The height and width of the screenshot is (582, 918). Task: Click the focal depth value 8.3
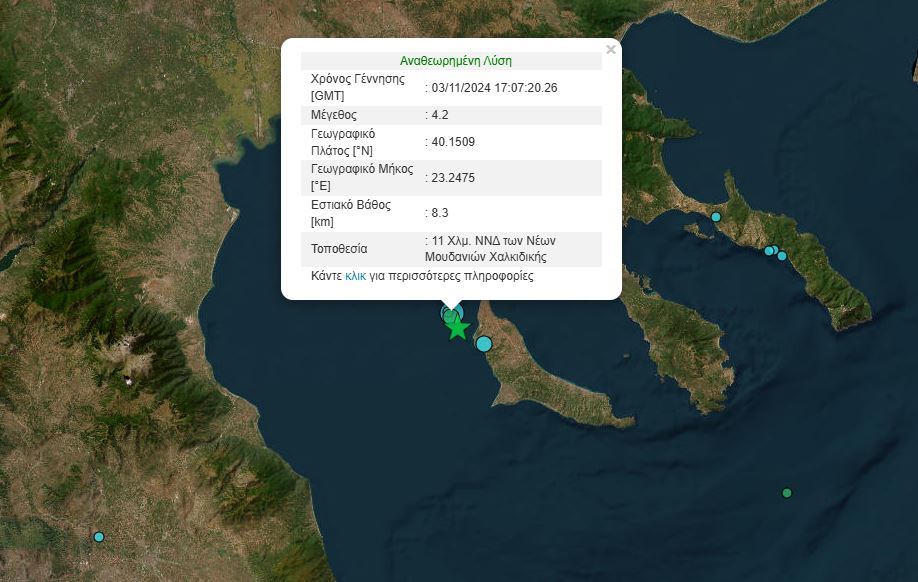[x=440, y=212]
